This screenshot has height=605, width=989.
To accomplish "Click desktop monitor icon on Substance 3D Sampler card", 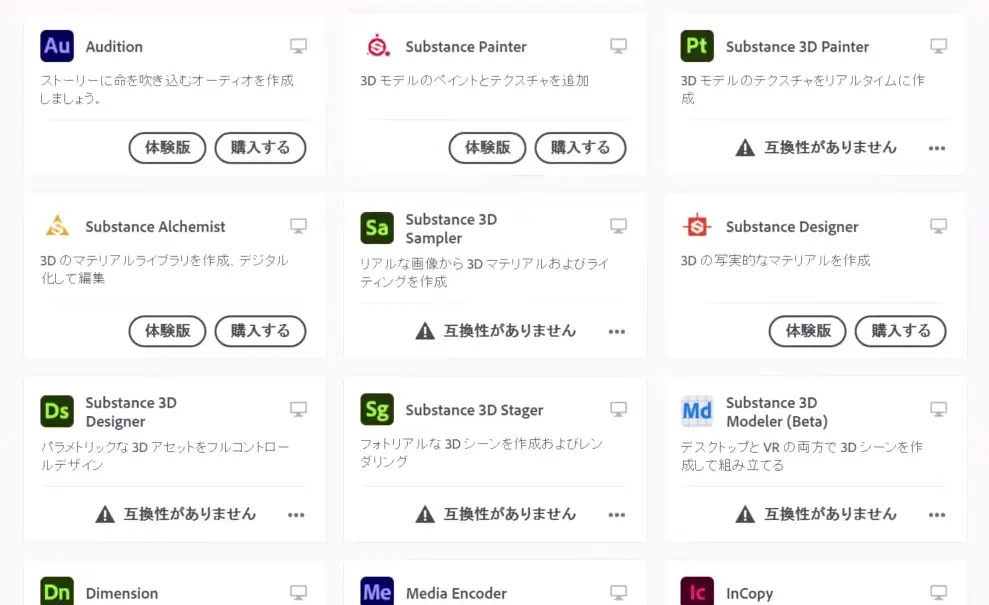I will (619, 226).
